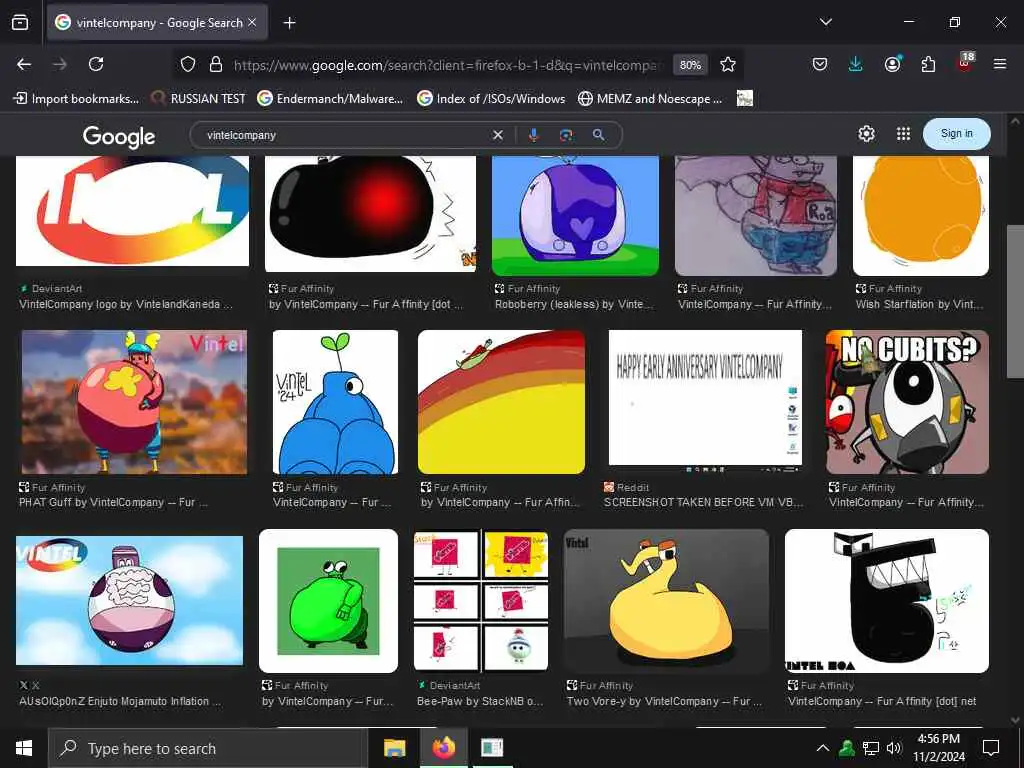Open the Endermanch/Malware bookmark
This screenshot has width=1024, height=768.
pyautogui.click(x=330, y=99)
